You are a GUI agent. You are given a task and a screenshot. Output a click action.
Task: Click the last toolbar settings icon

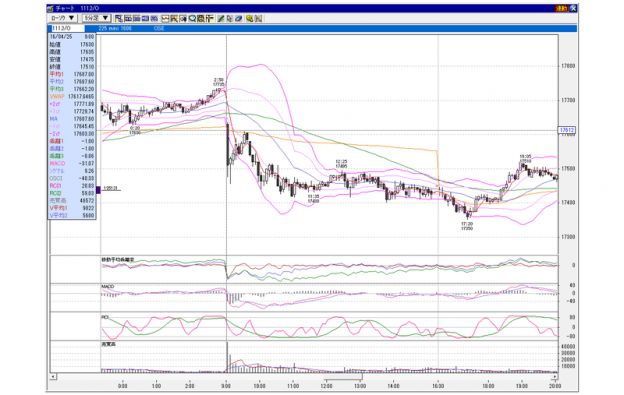(x=258, y=18)
